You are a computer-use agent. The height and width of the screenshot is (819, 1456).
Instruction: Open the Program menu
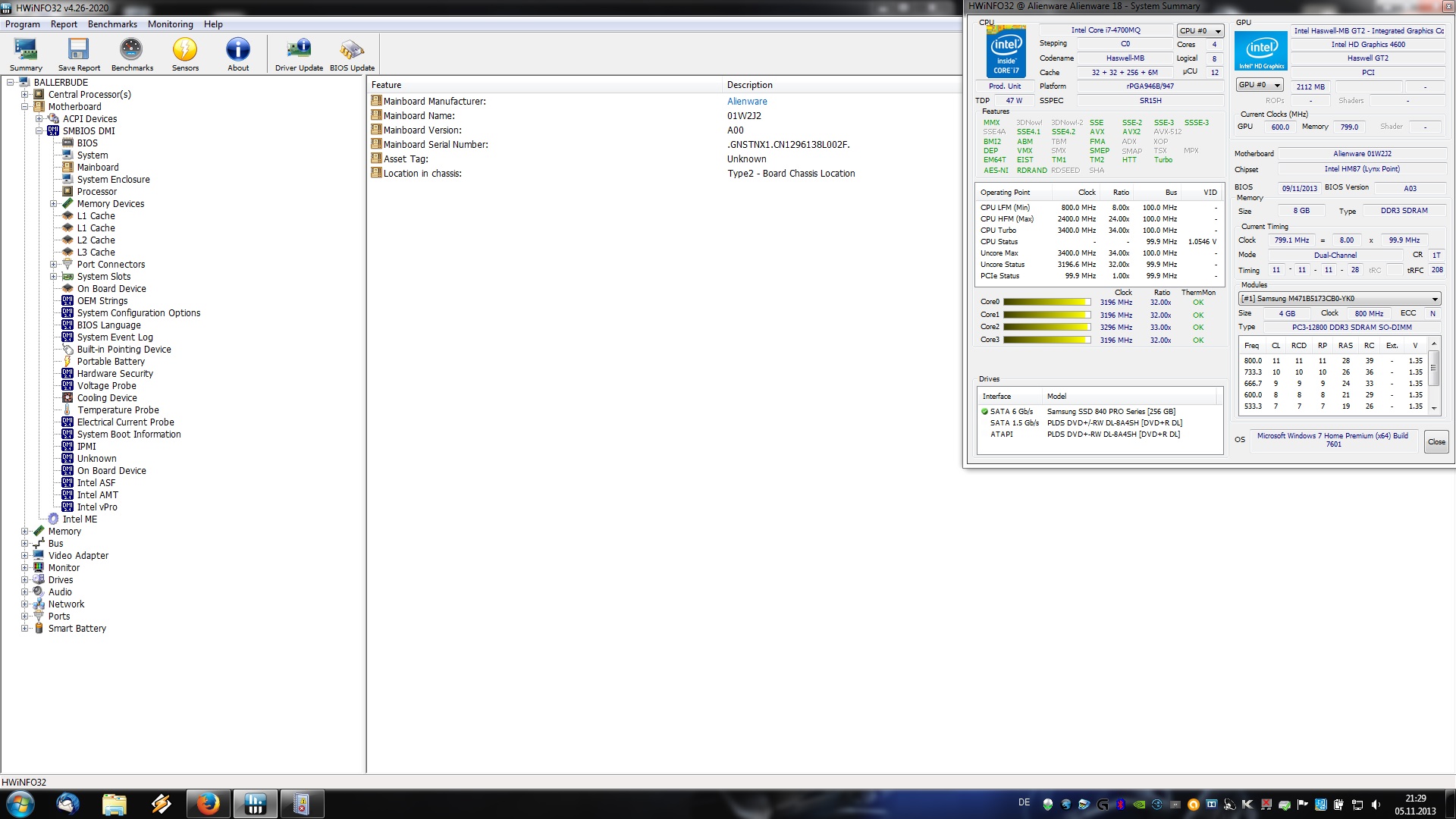click(x=23, y=24)
